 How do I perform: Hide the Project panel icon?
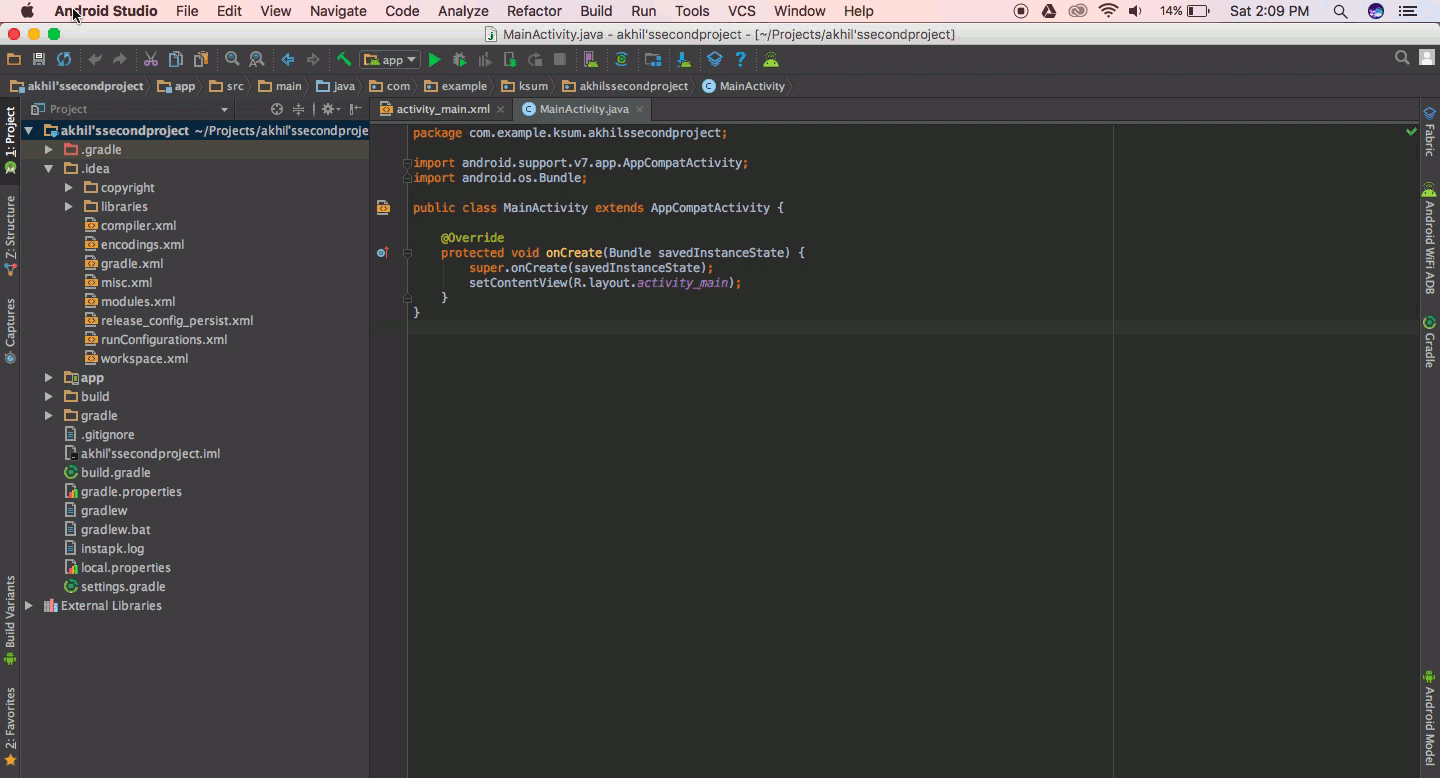[x=356, y=109]
